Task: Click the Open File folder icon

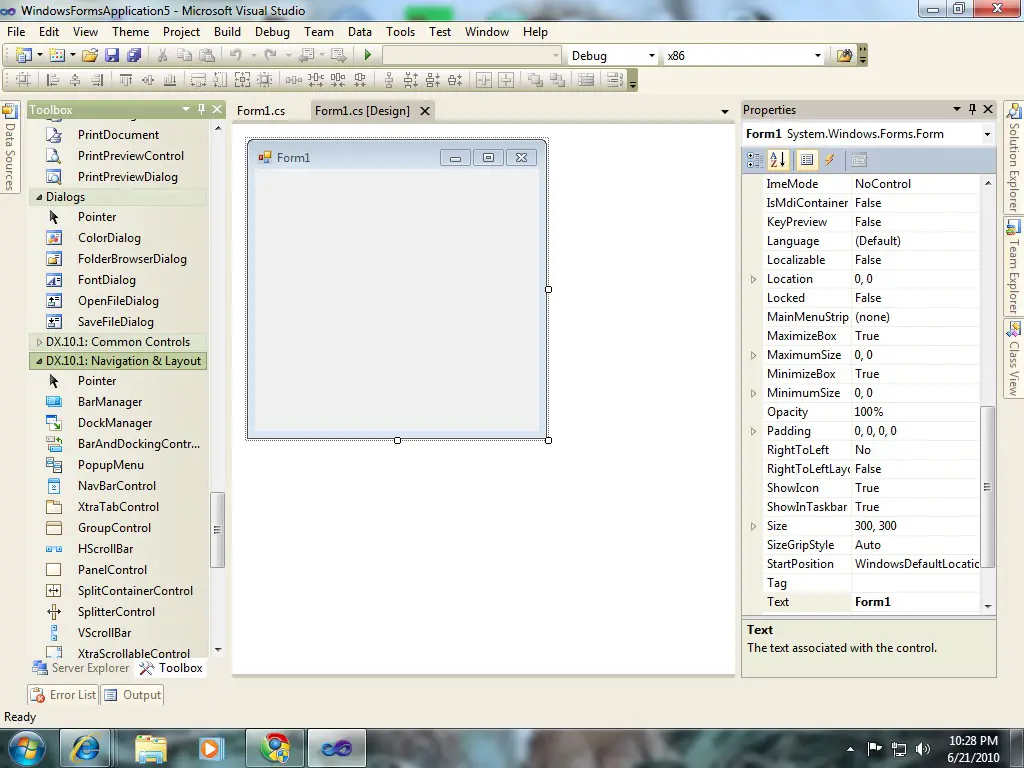Action: (90, 56)
